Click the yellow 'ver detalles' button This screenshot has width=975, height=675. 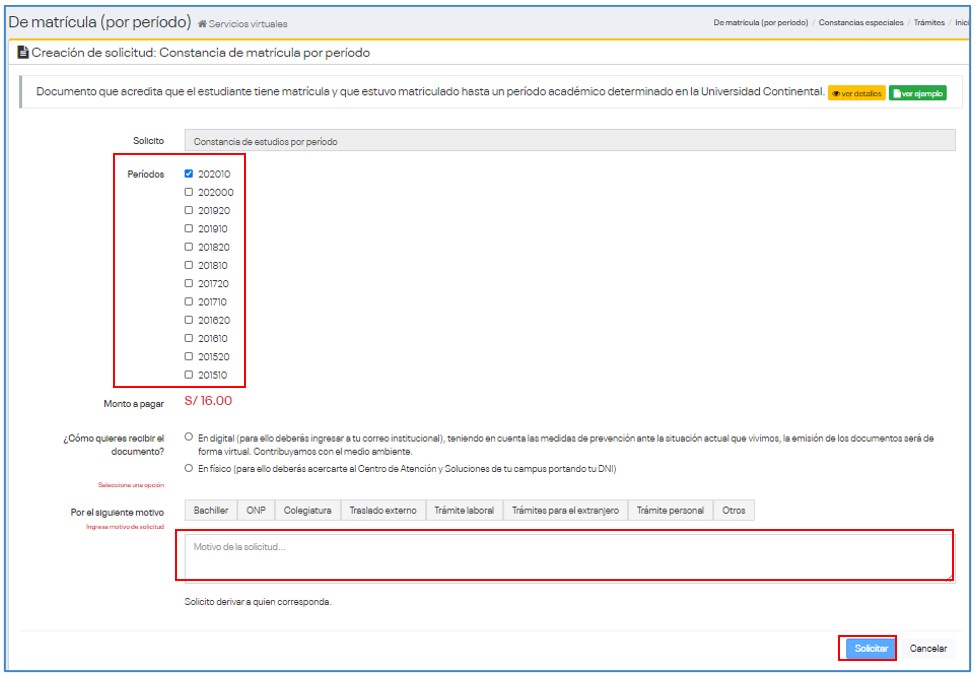[x=856, y=93]
